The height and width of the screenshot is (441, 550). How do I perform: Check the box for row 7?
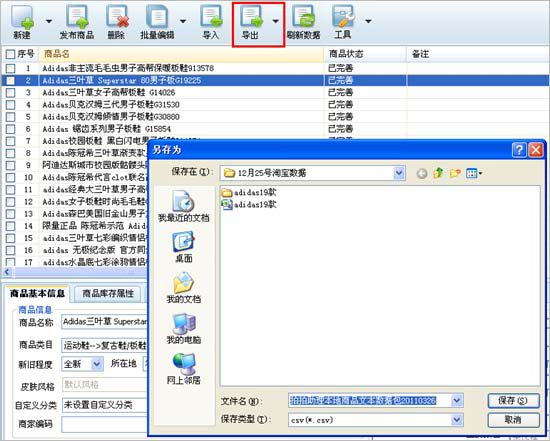(x=11, y=141)
